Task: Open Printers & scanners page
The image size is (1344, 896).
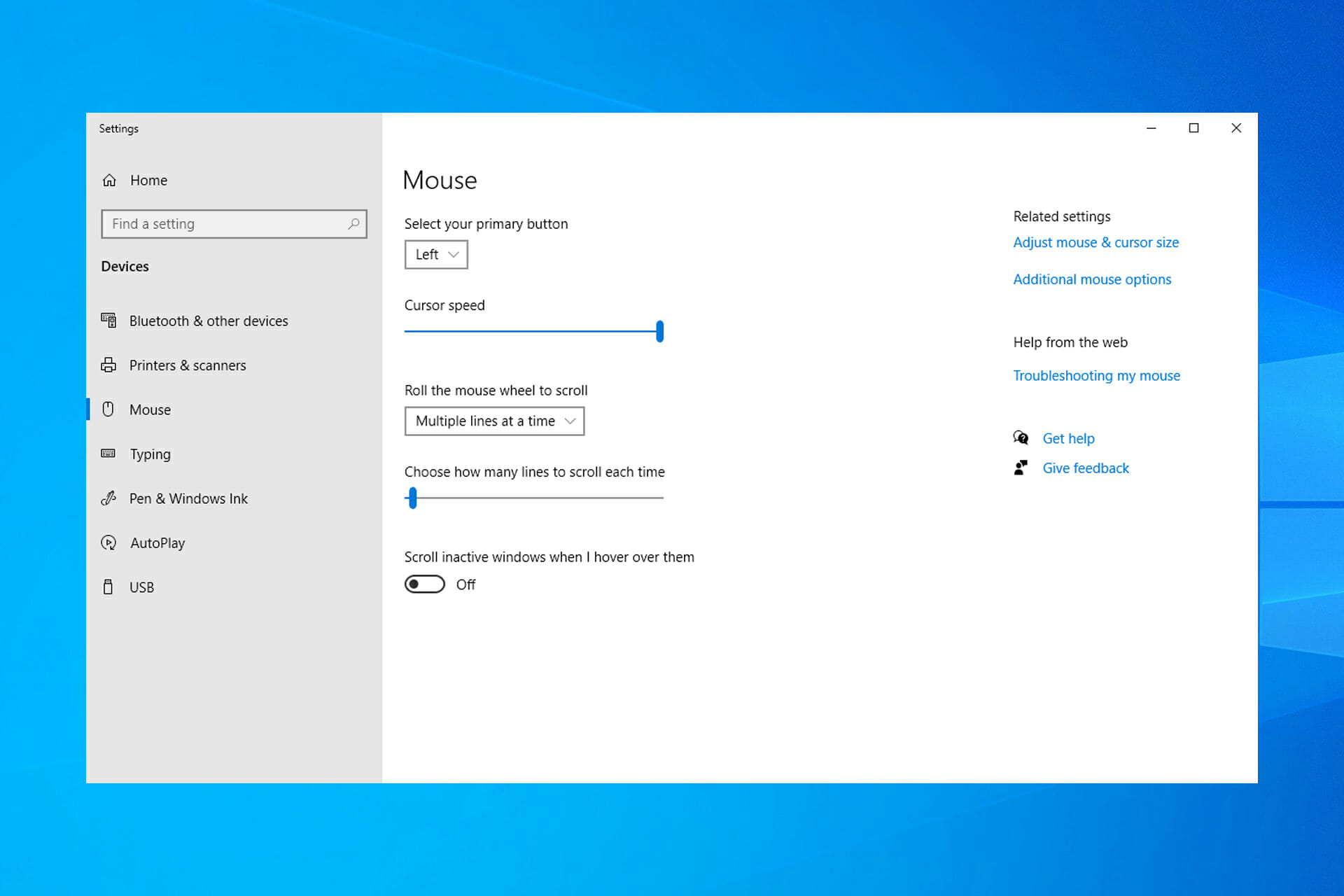Action: pyautogui.click(x=234, y=365)
